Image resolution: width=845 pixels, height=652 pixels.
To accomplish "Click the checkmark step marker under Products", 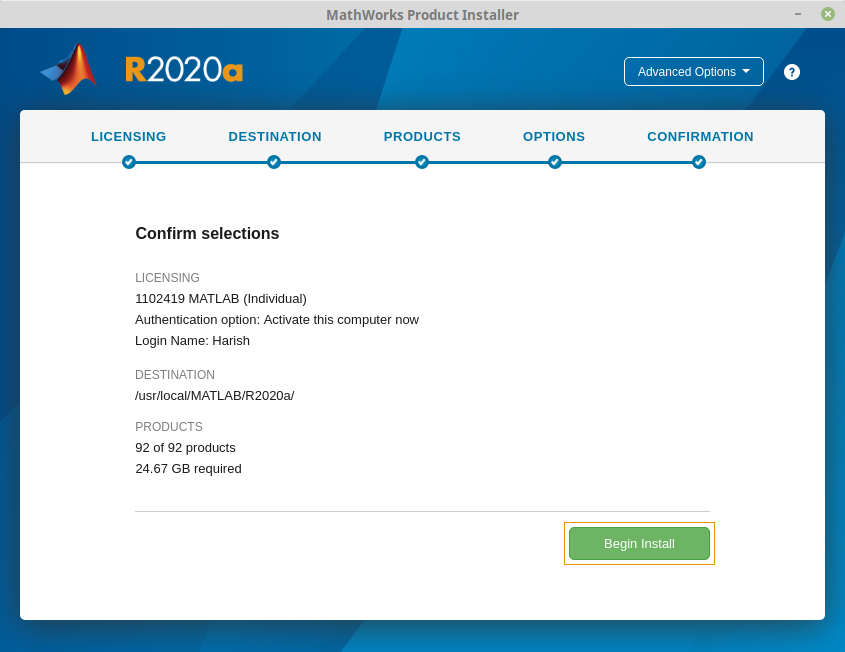I will click(422, 162).
